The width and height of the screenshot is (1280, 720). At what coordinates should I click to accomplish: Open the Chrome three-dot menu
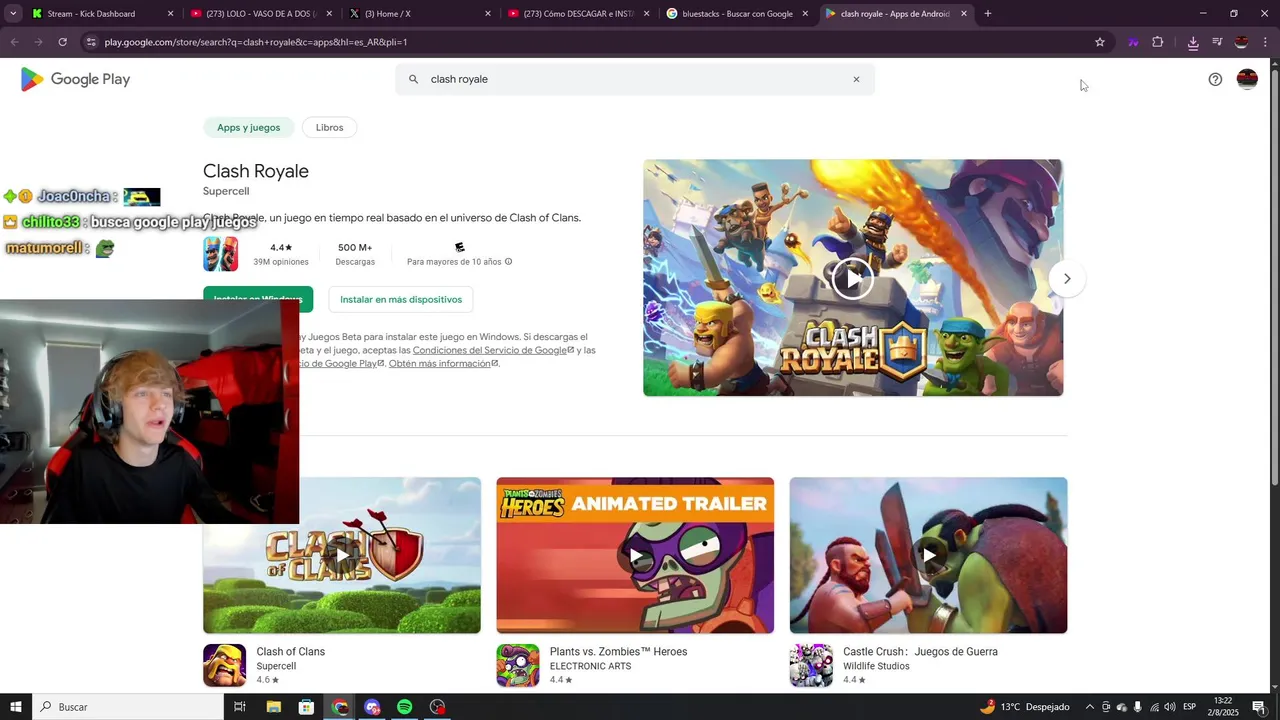(x=1266, y=42)
